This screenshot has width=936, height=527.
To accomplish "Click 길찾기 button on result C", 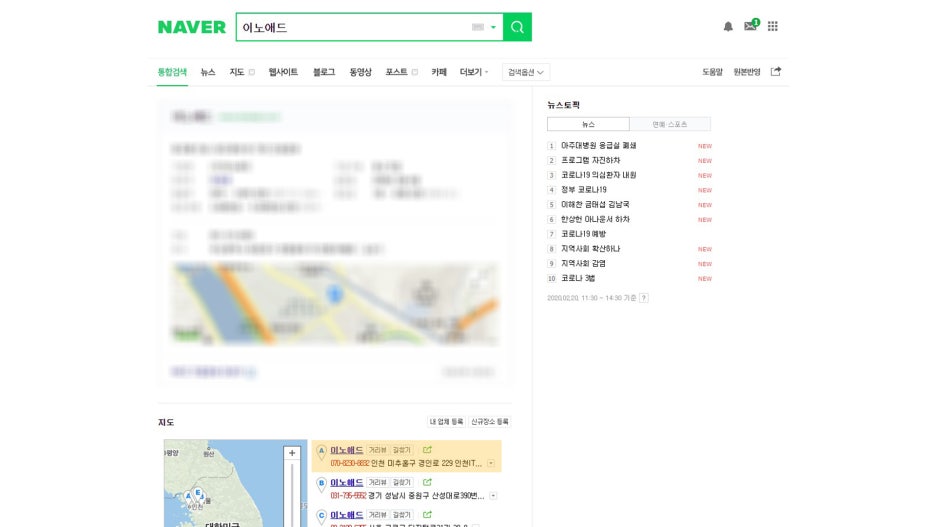I will click(402, 514).
